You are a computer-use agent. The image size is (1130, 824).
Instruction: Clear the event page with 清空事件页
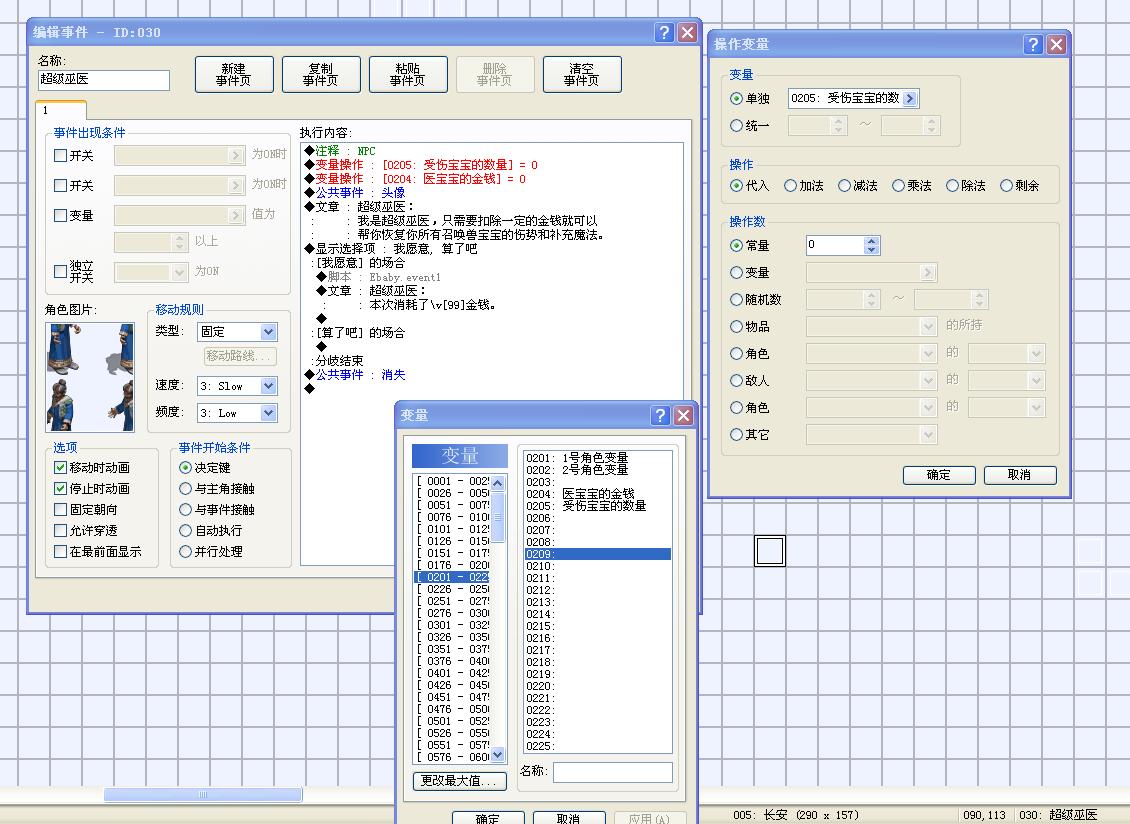tap(582, 74)
